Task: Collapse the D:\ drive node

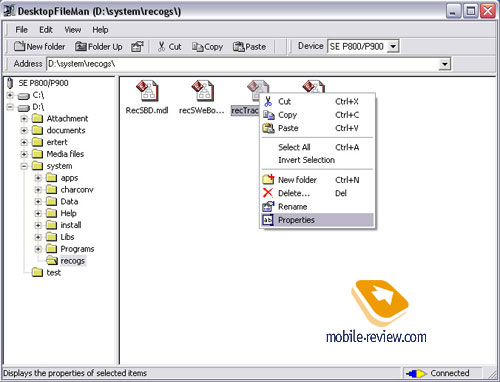Action: (10, 107)
